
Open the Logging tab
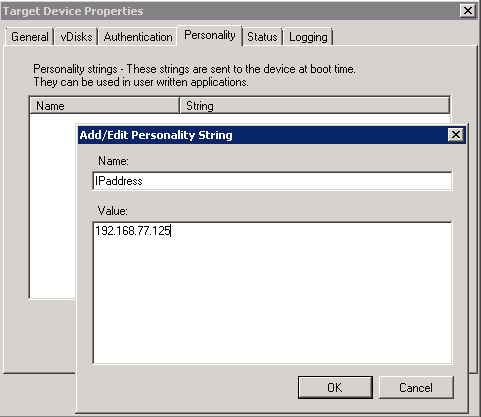pos(308,37)
